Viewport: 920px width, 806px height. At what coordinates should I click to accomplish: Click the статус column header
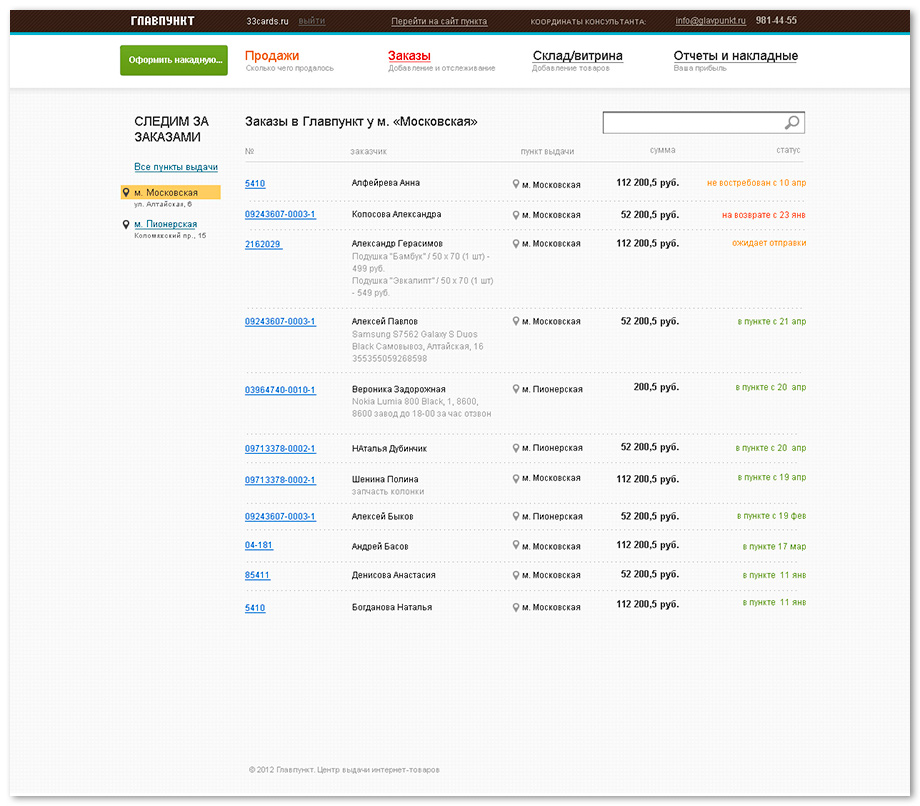click(x=788, y=150)
